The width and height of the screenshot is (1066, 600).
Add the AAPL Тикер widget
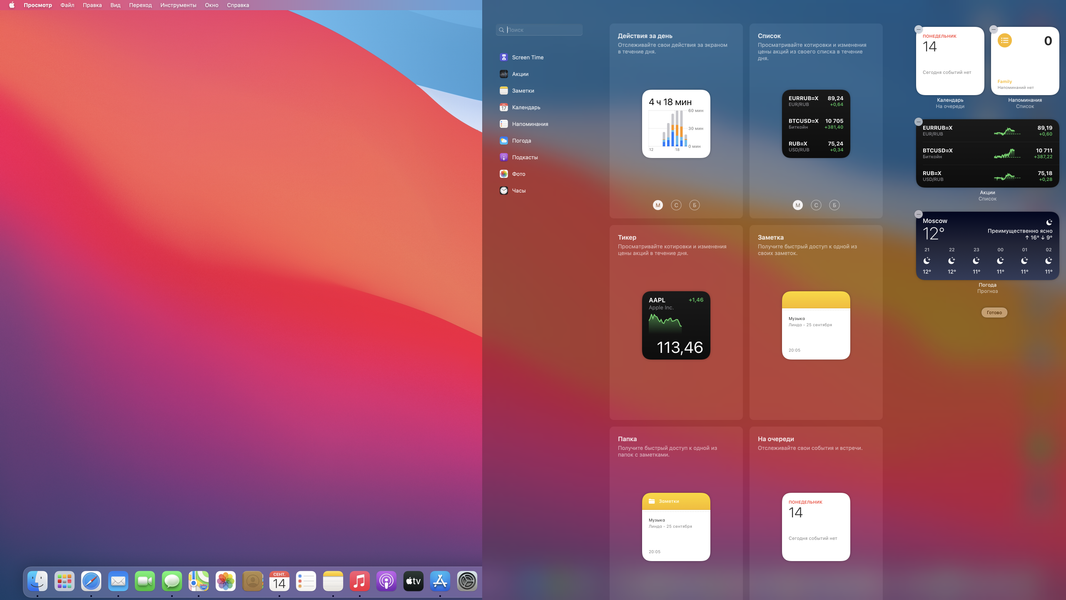click(x=676, y=325)
